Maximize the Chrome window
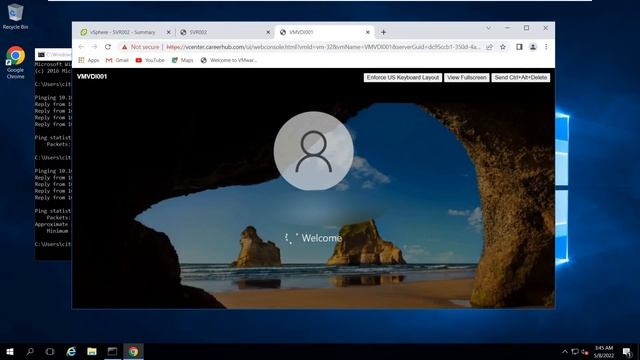 (527, 28)
